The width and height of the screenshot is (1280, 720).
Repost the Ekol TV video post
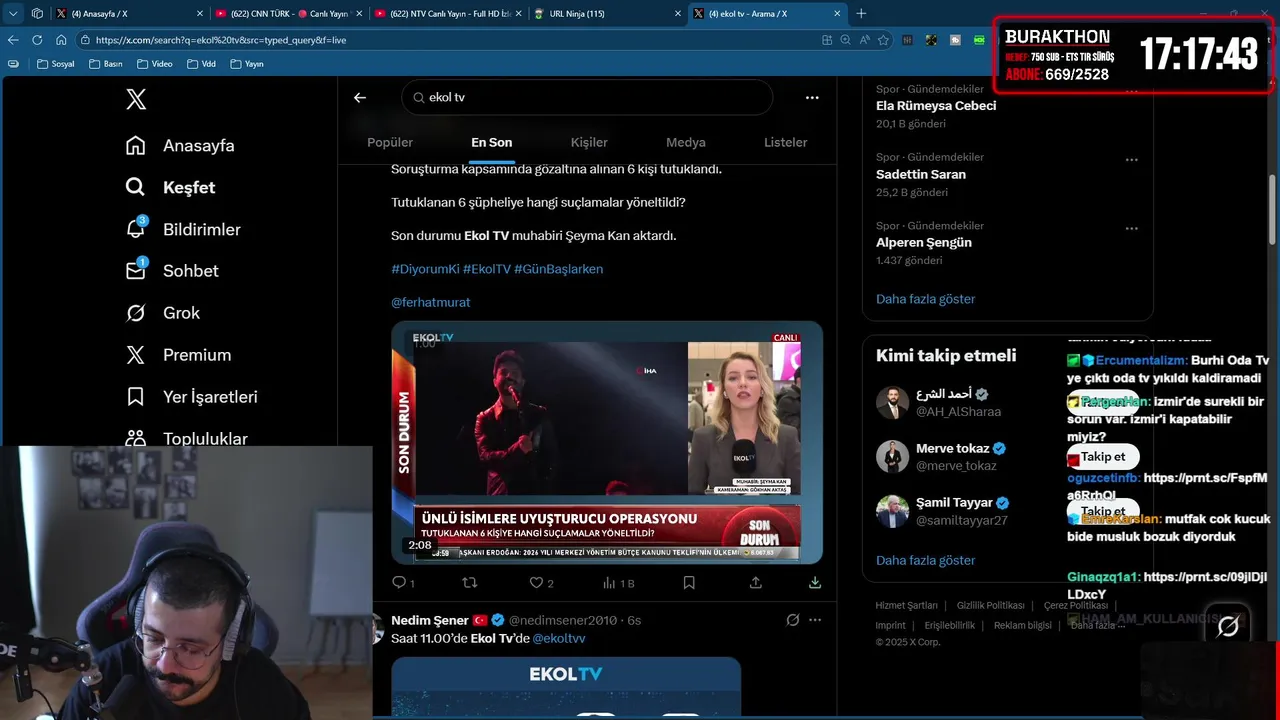(470, 582)
